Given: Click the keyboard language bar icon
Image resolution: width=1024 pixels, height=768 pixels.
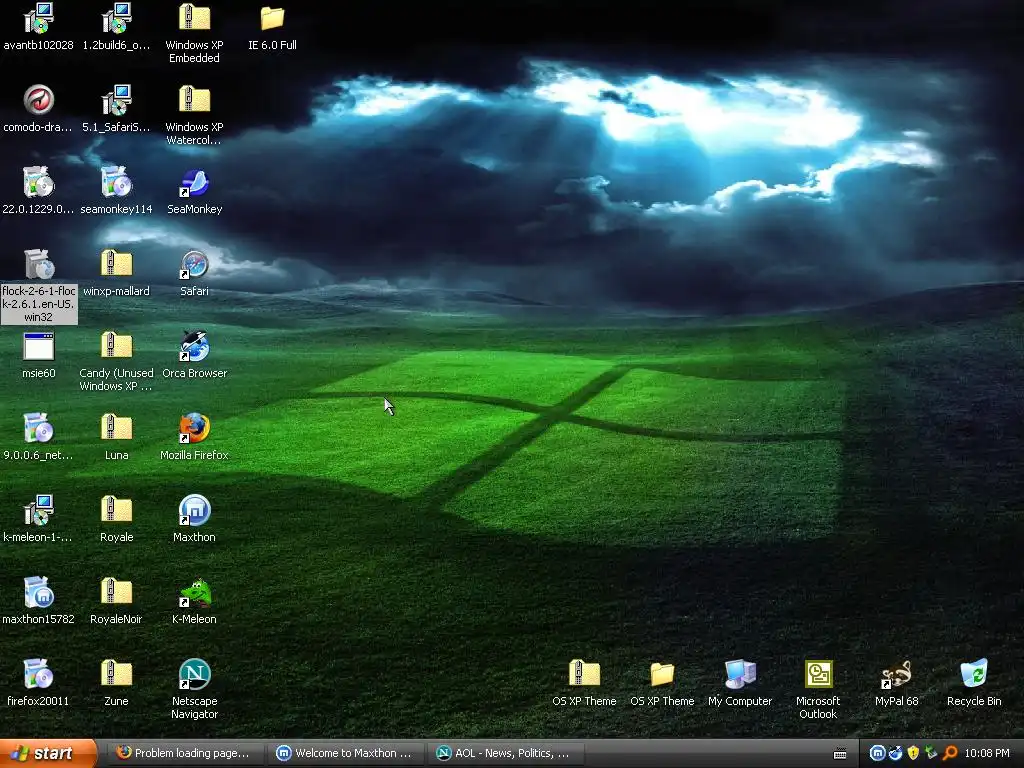Looking at the screenshot, I should 840,754.
